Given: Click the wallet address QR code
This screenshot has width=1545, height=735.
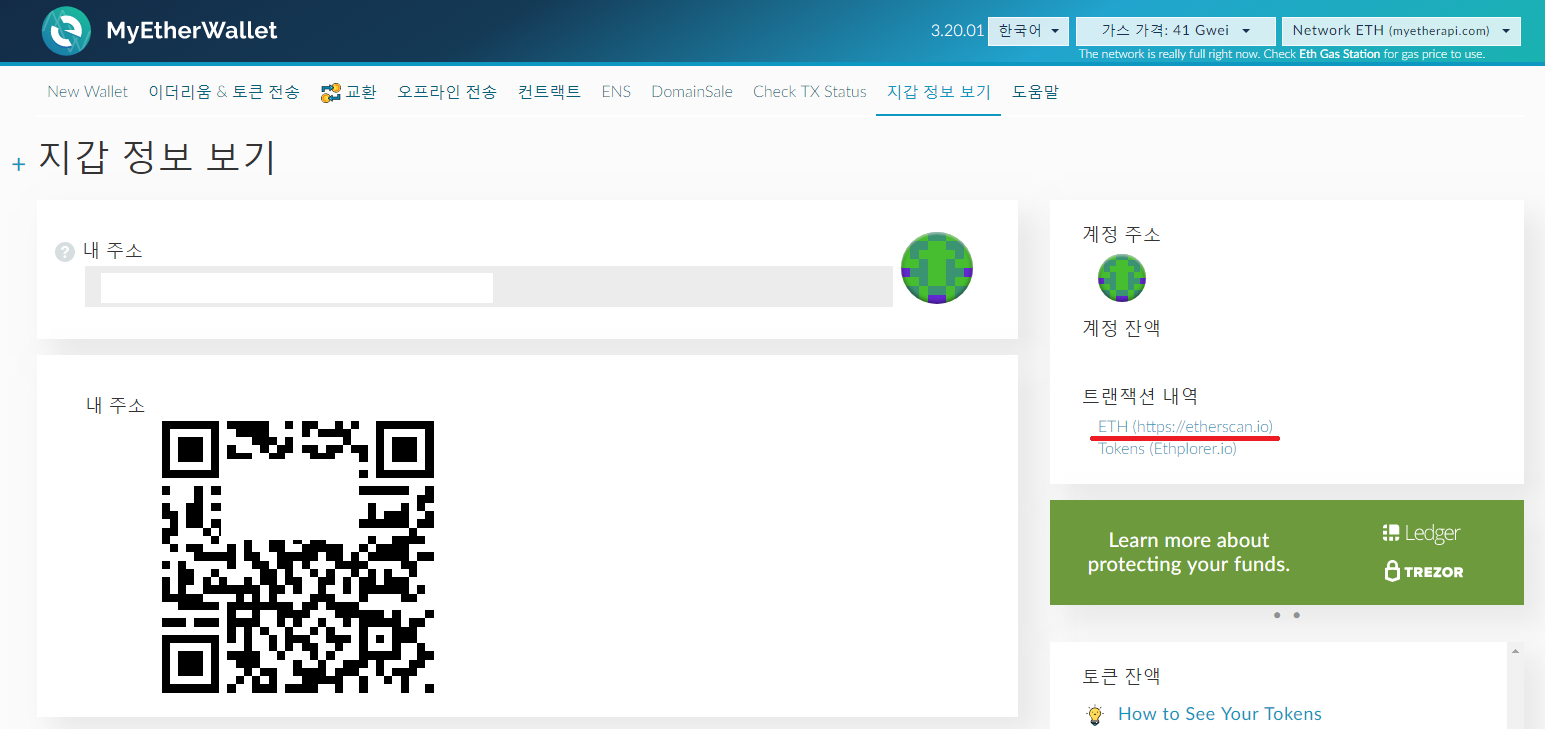Looking at the screenshot, I should pyautogui.click(x=298, y=557).
